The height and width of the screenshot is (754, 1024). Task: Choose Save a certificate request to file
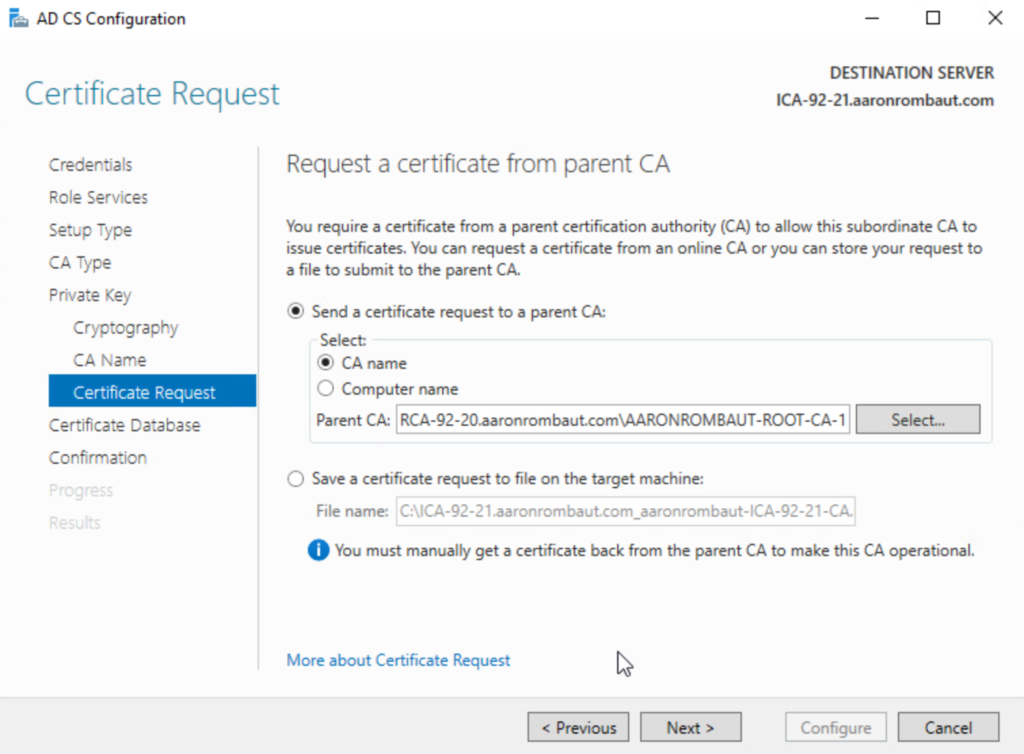(x=295, y=479)
